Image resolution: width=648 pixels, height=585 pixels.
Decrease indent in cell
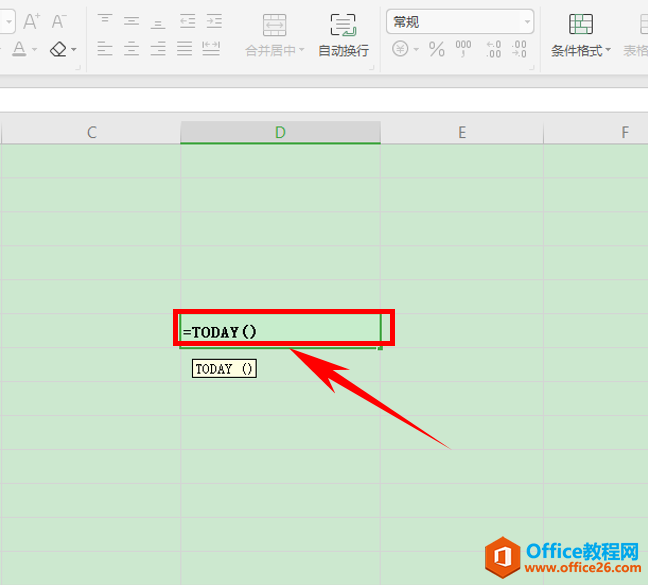click(x=187, y=21)
